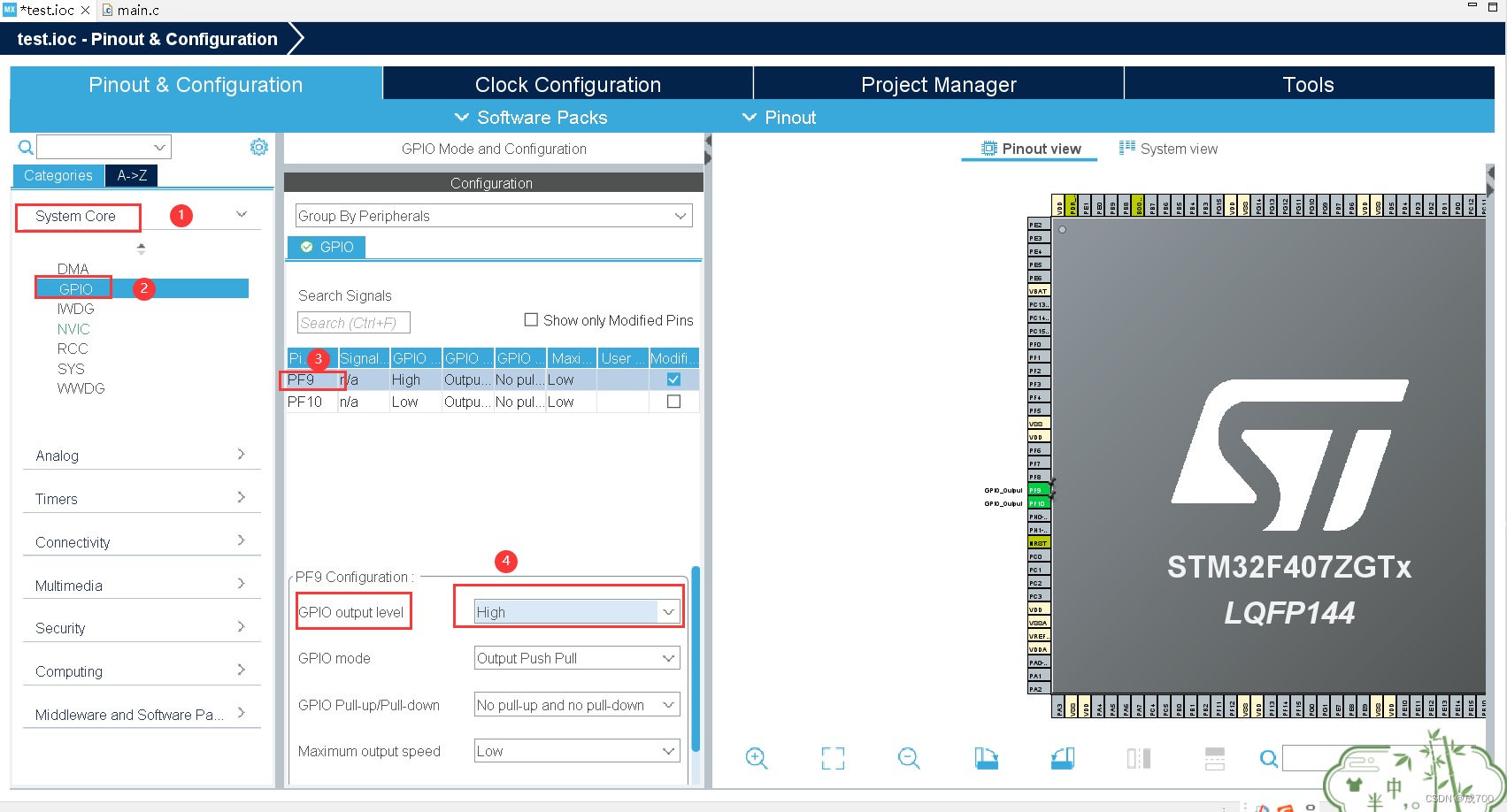
Task: Select the Categories tab
Action: click(x=58, y=175)
